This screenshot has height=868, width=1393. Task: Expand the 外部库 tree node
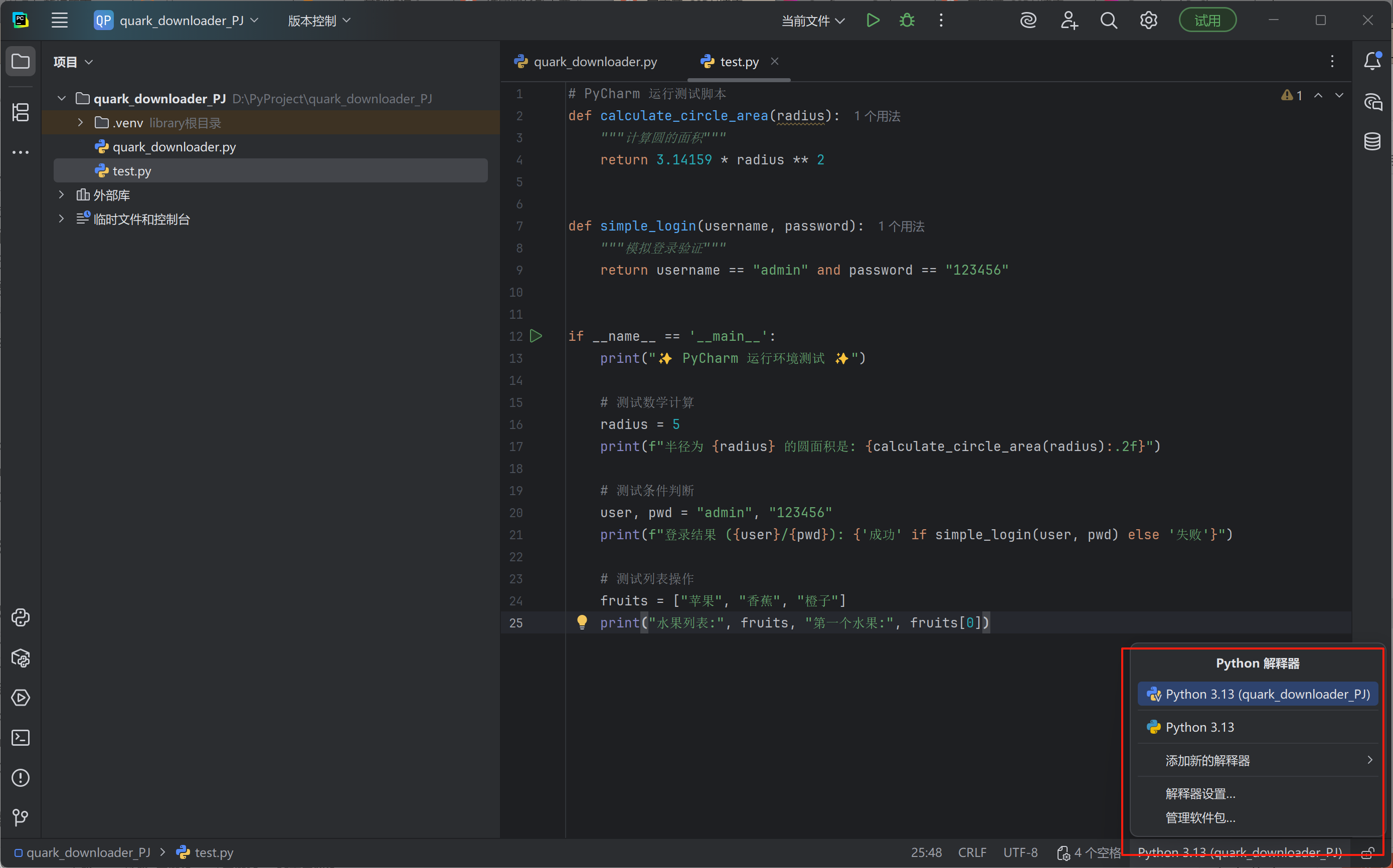(62, 194)
